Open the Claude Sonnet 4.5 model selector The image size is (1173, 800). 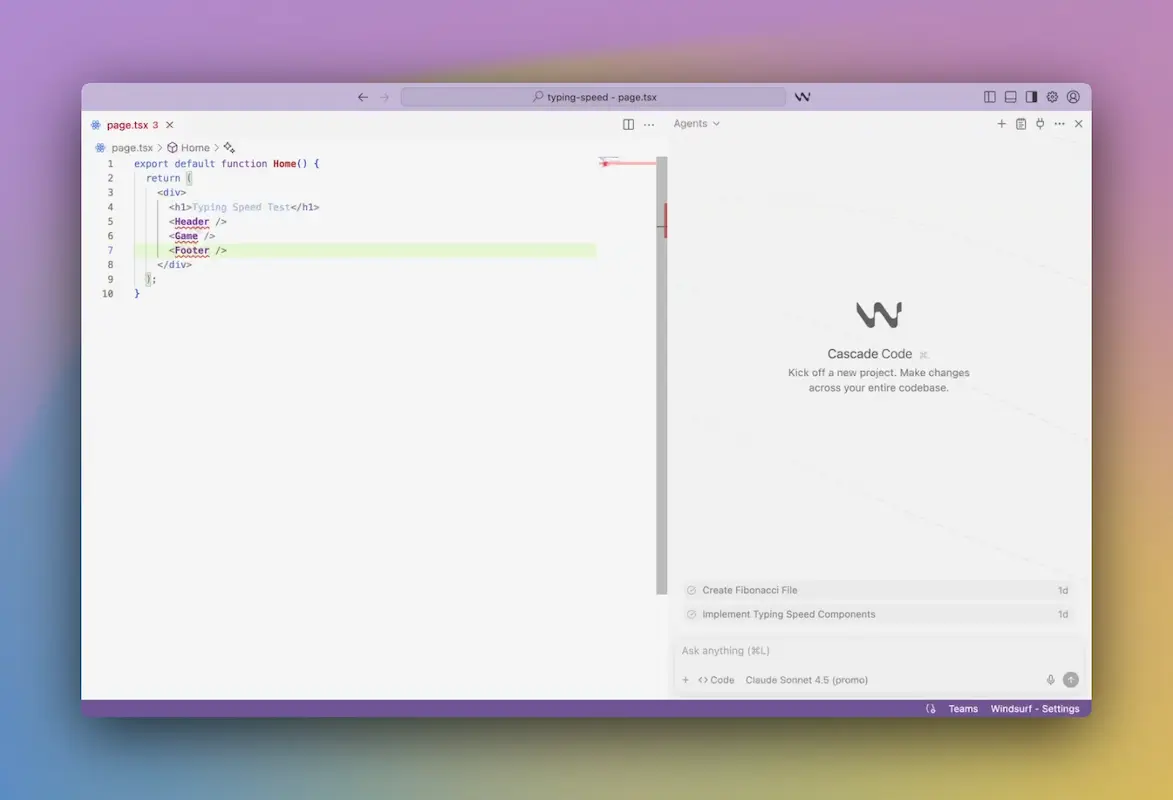[x=806, y=680]
